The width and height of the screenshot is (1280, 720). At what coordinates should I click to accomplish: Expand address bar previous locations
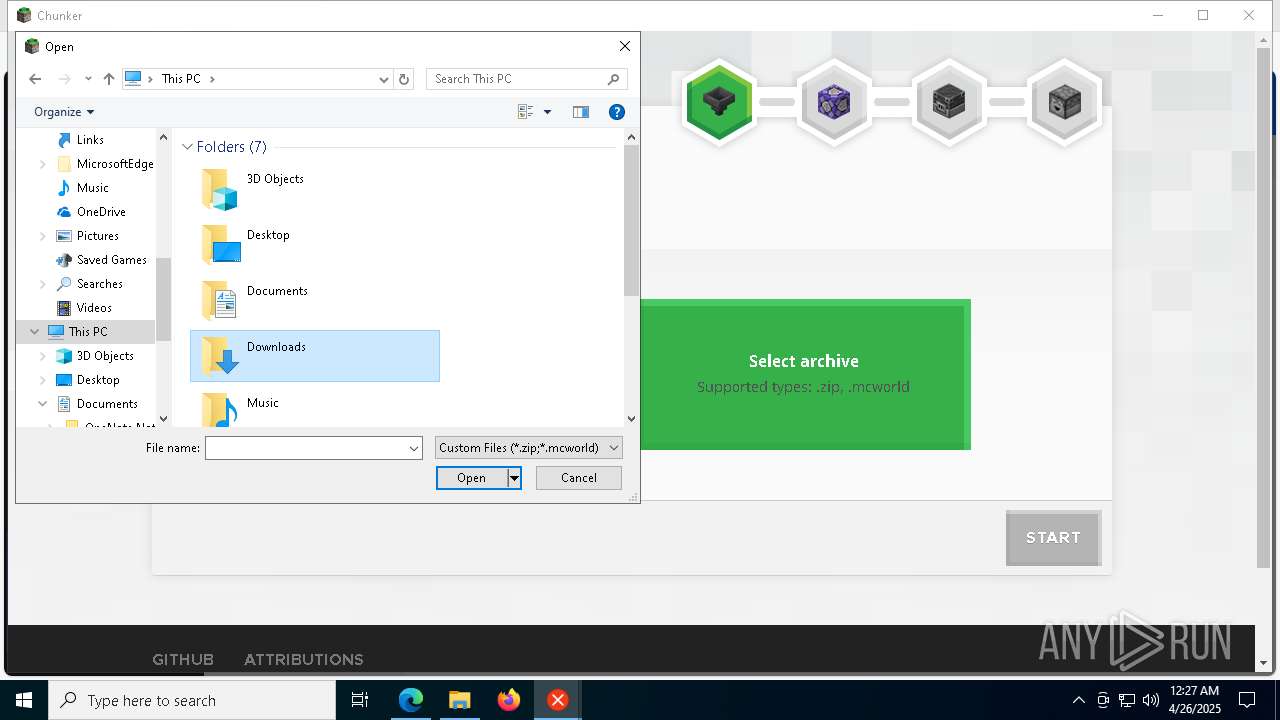[x=383, y=79]
